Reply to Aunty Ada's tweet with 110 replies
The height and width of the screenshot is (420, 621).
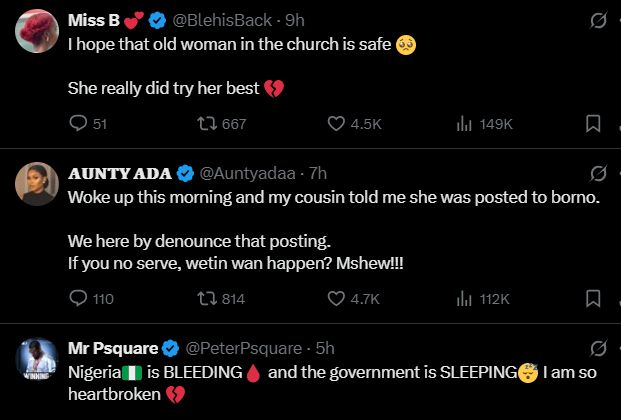coord(78,298)
